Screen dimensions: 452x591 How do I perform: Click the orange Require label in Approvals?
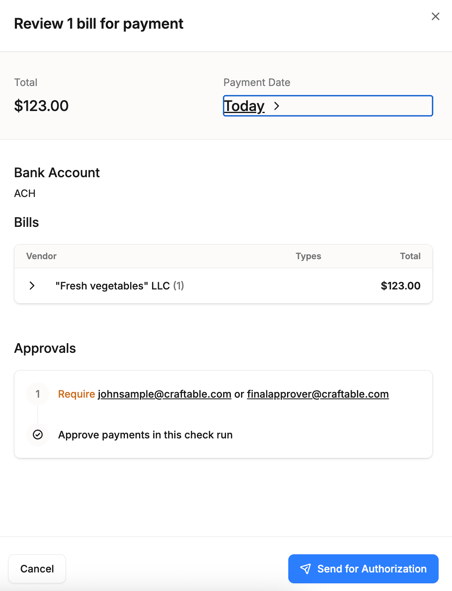77,394
